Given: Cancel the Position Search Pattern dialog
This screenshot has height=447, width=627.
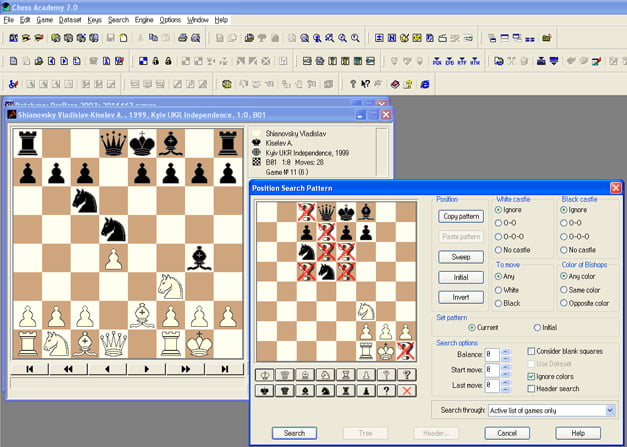Looking at the screenshot, I should [x=507, y=433].
